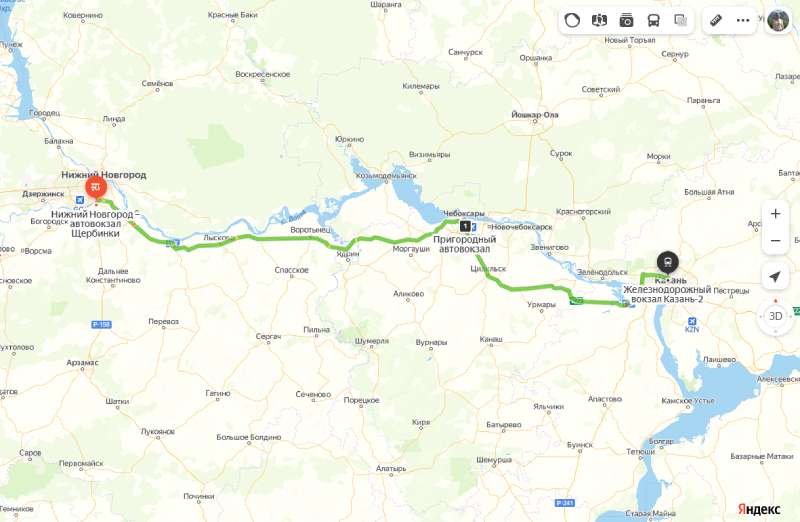
Task: Click the KZN airport icon
Action: pyautogui.click(x=692, y=321)
